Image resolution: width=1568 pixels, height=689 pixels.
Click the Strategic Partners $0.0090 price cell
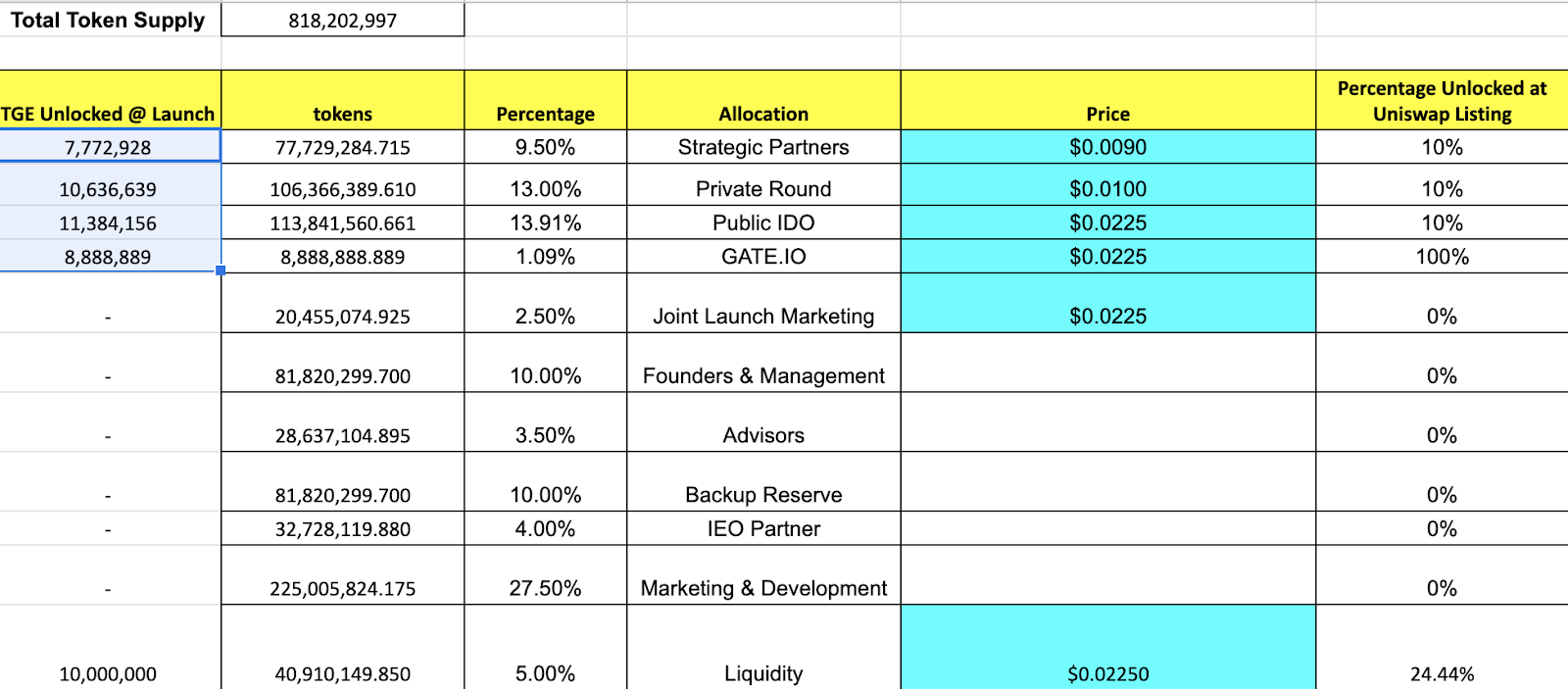coord(1107,147)
